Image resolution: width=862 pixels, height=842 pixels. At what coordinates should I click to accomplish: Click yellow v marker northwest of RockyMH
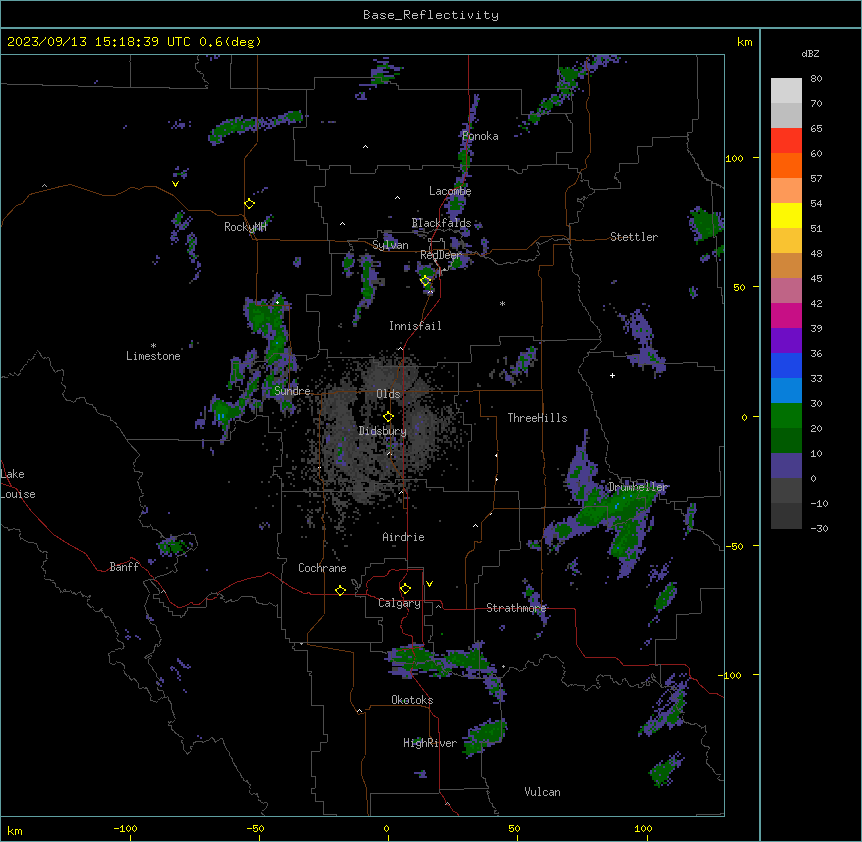pyautogui.click(x=175, y=184)
